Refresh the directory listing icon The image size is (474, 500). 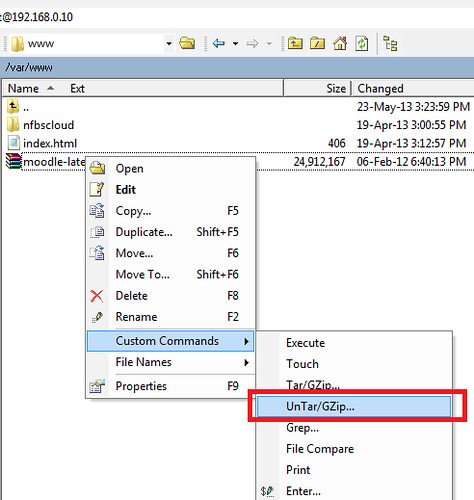click(362, 43)
